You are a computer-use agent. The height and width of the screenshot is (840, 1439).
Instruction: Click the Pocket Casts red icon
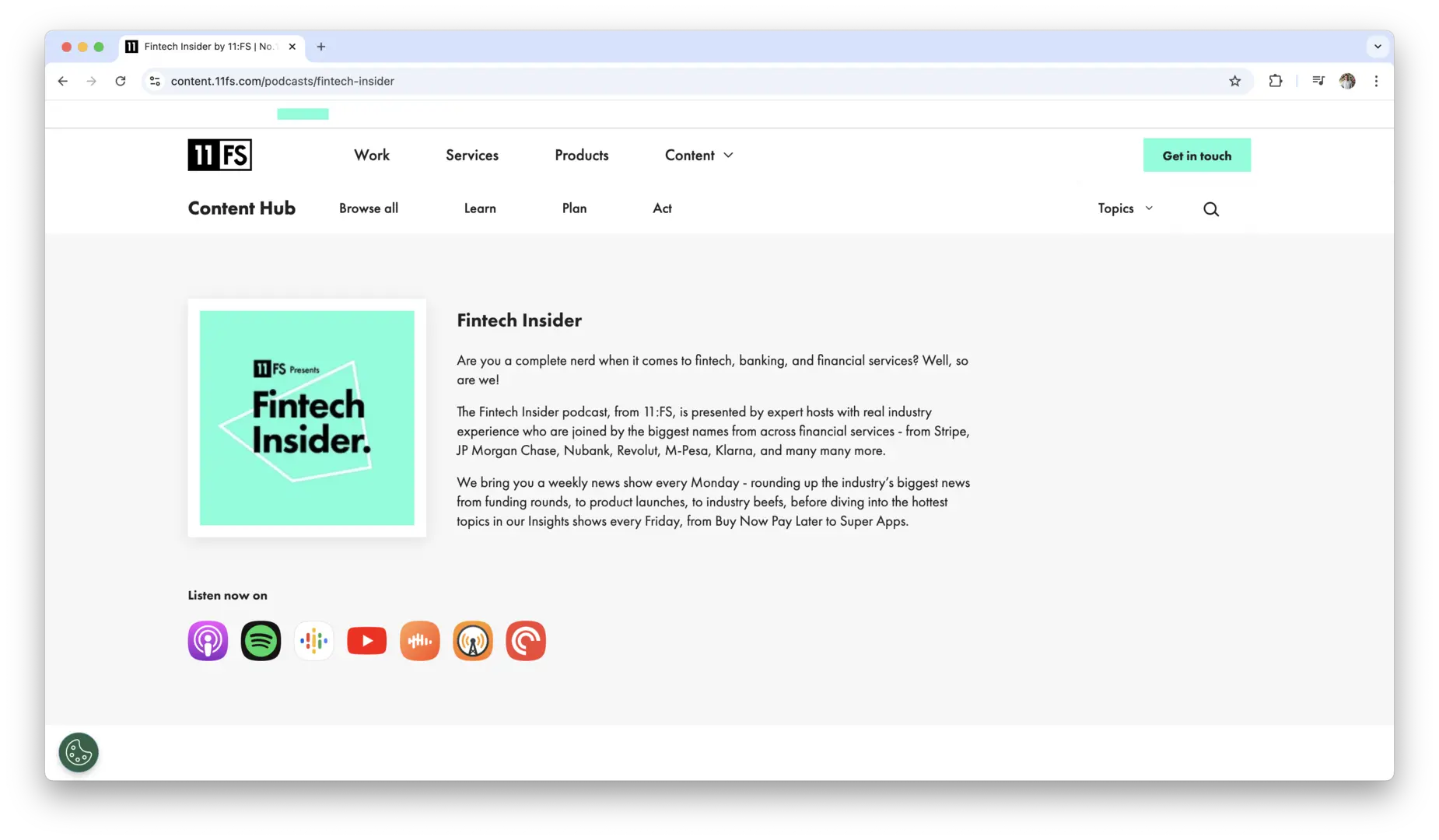(x=526, y=641)
